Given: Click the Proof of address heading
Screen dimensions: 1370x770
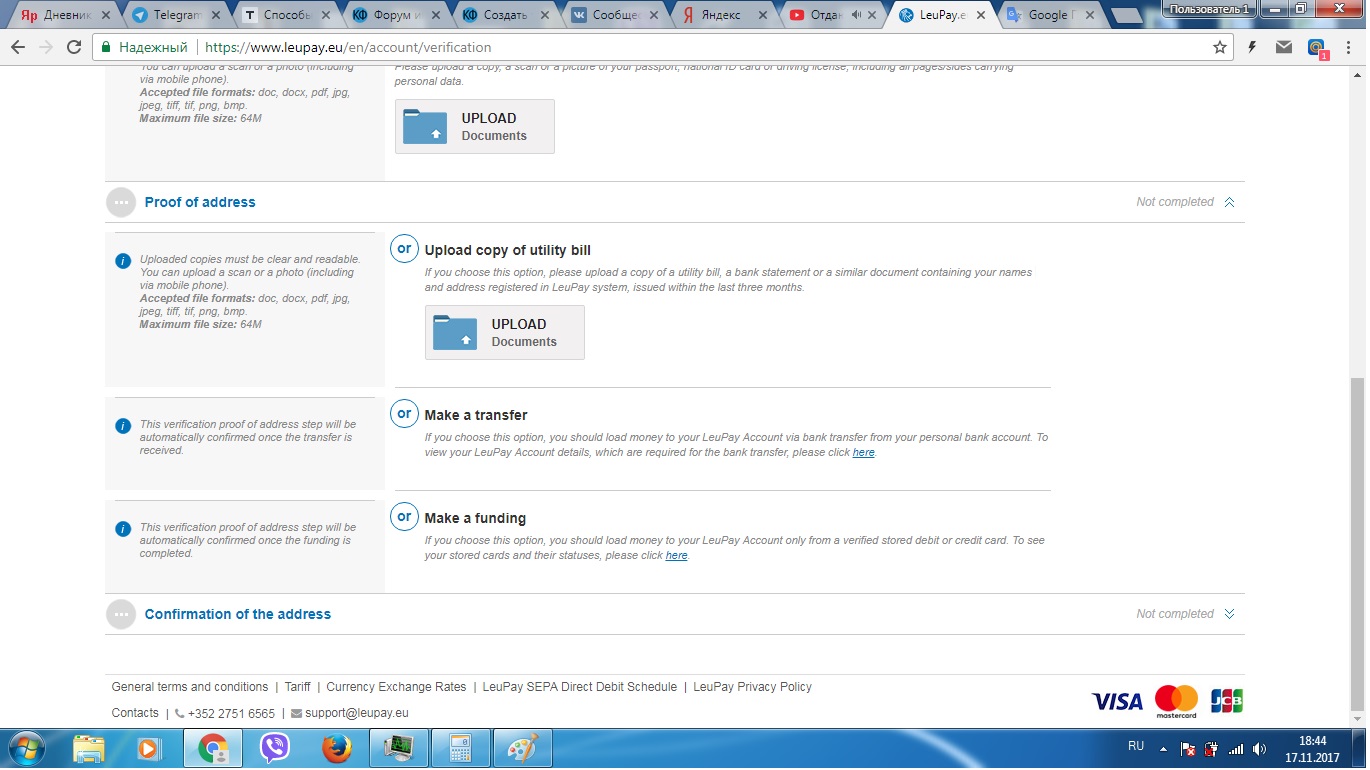Looking at the screenshot, I should pyautogui.click(x=200, y=202).
